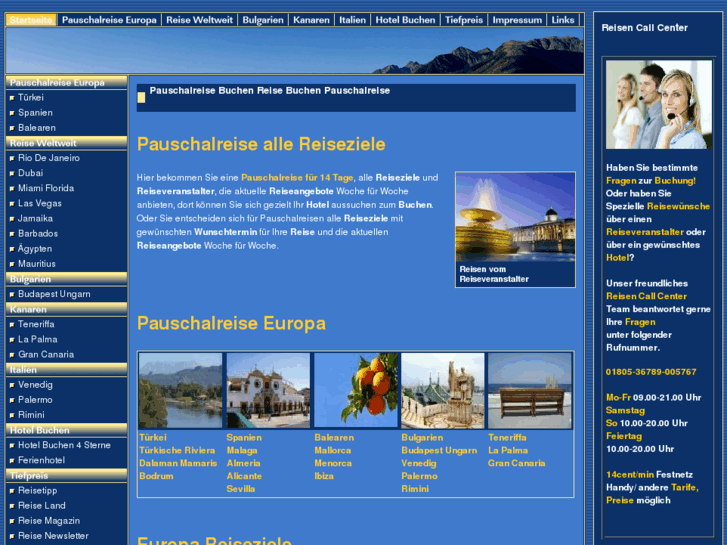Click the bullet icon beside Reisetipp

[x=12, y=491]
